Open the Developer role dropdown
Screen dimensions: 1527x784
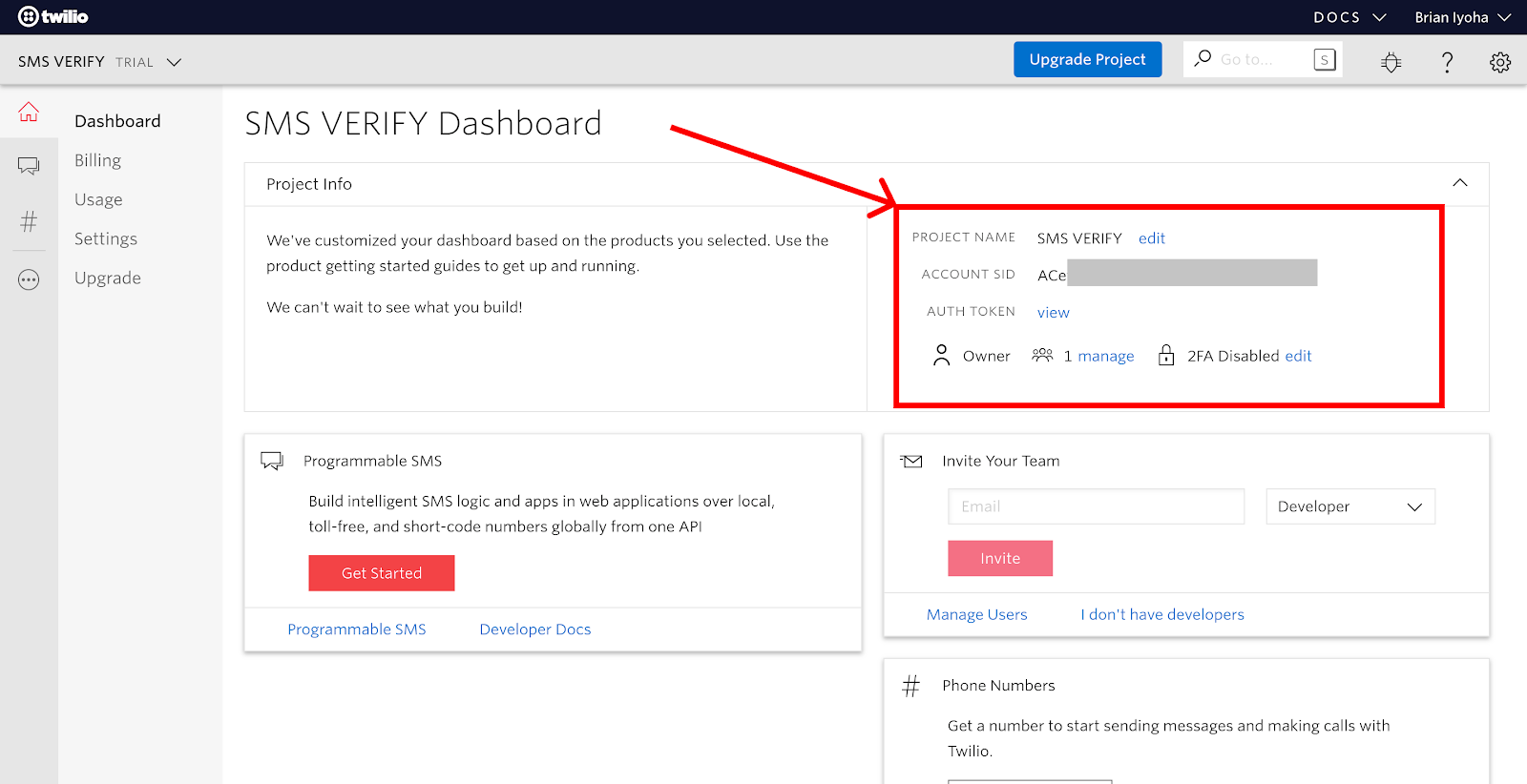1350,506
